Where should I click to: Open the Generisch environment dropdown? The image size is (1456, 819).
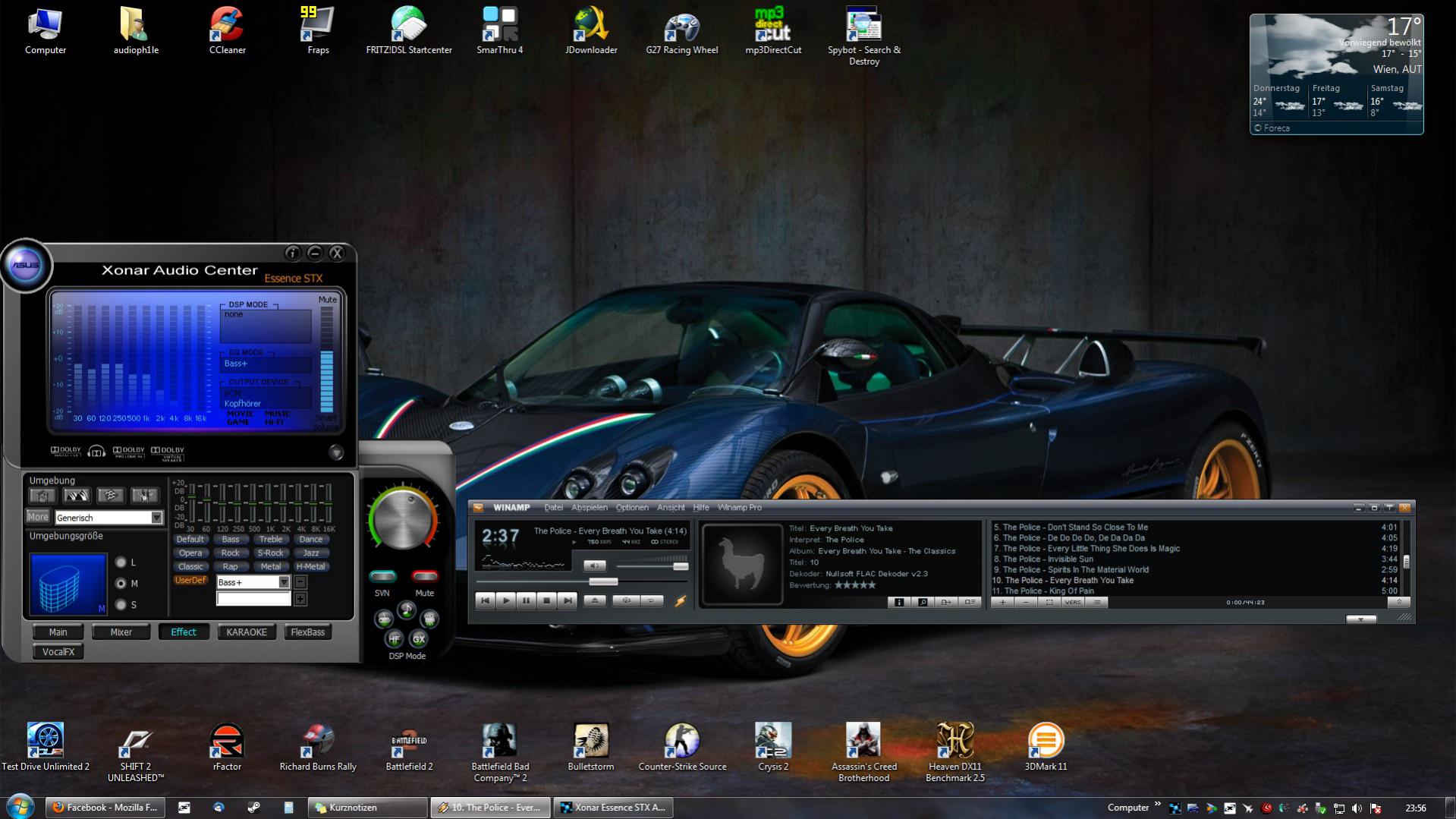click(156, 518)
